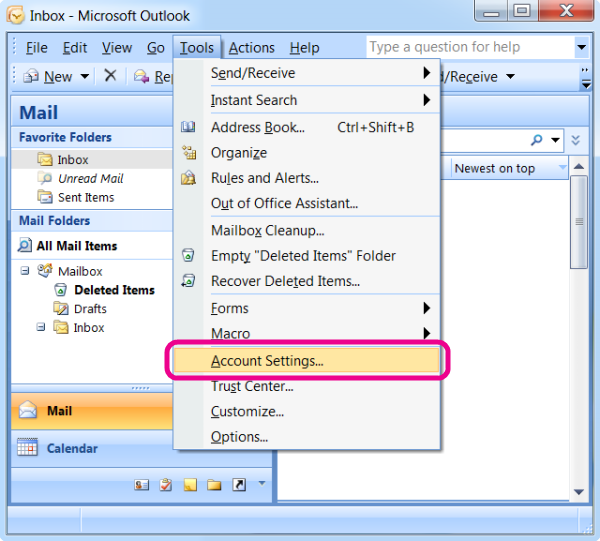Click the Rules and Alerts icon
This screenshot has height=541, width=600.
(188, 178)
